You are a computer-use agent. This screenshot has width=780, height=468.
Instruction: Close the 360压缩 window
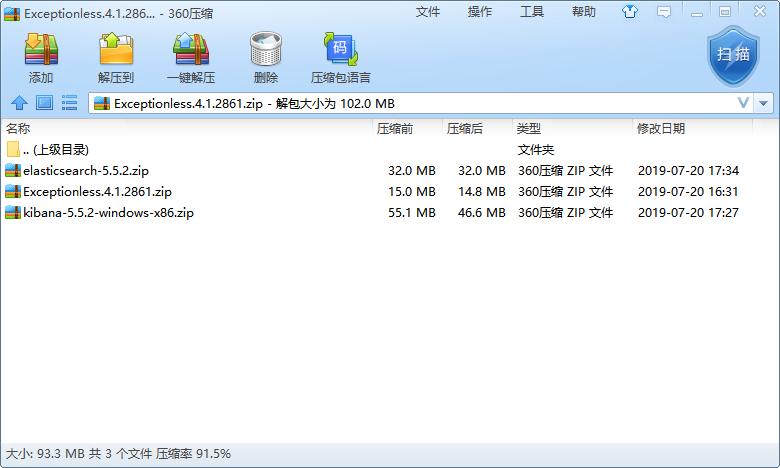(x=760, y=11)
